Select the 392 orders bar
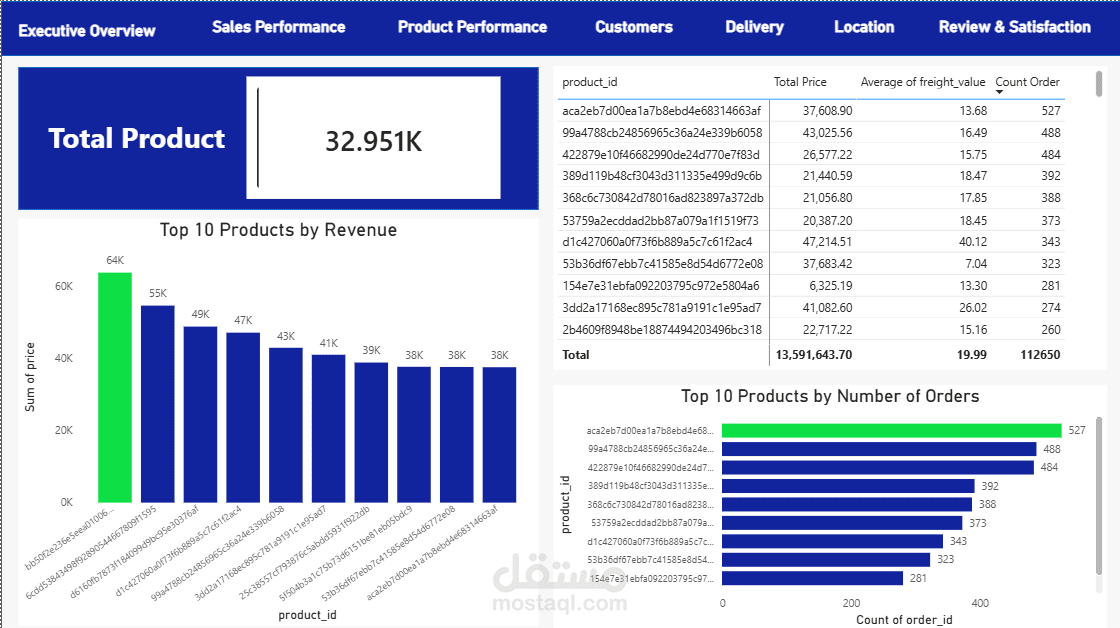Screen dimensions: 1120x628 [x=848, y=486]
